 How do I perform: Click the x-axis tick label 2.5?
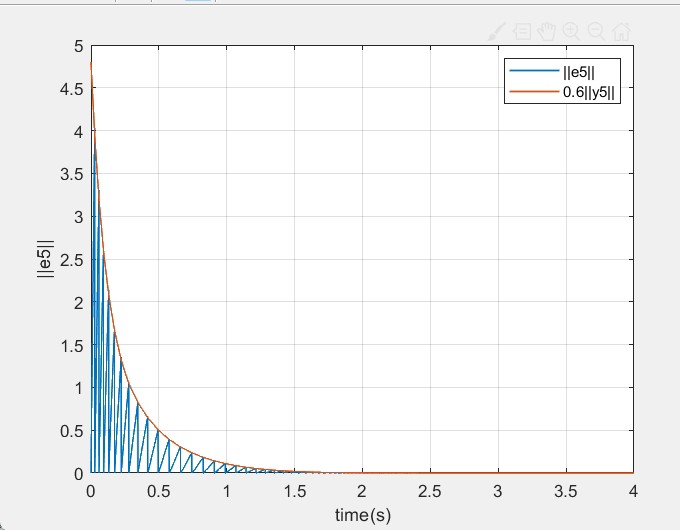430,491
